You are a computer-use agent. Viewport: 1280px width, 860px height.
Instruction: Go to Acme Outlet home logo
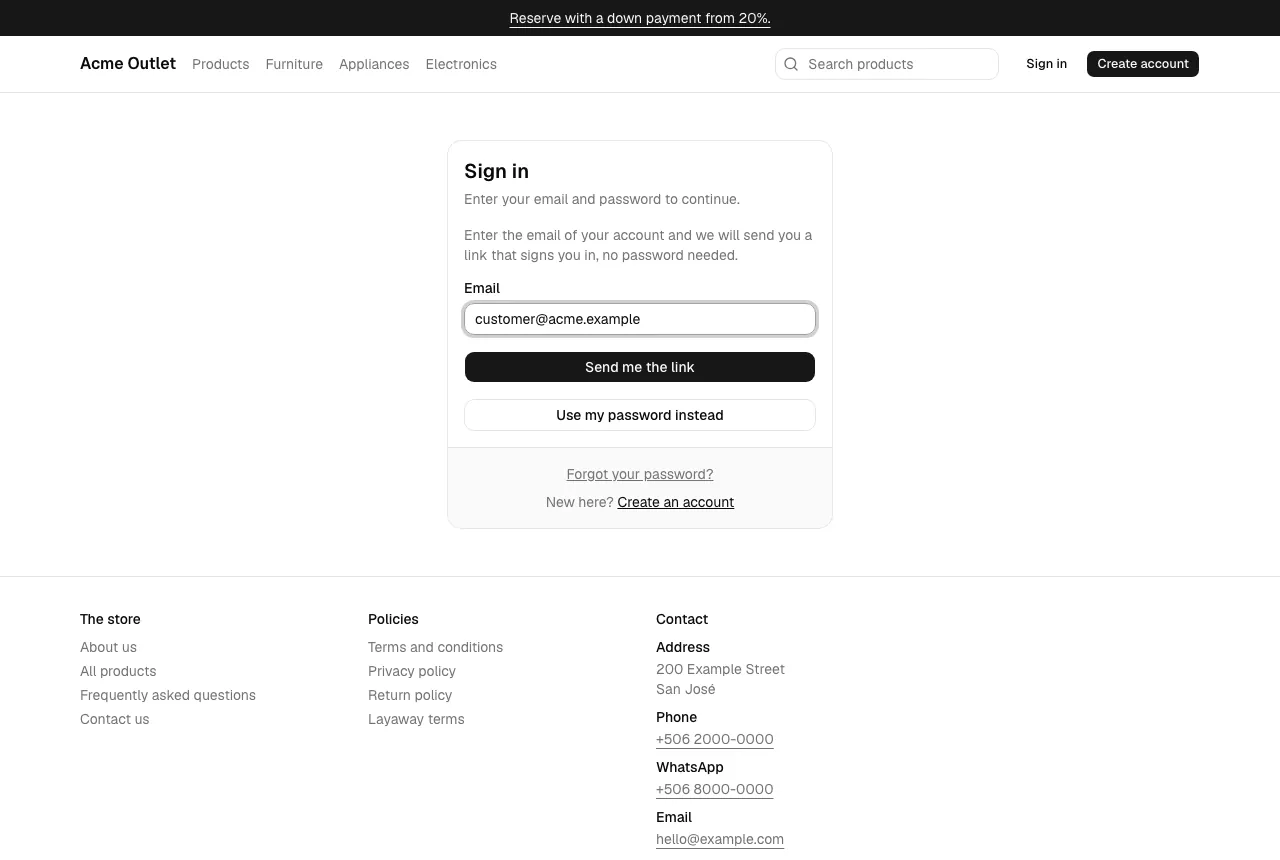(128, 64)
